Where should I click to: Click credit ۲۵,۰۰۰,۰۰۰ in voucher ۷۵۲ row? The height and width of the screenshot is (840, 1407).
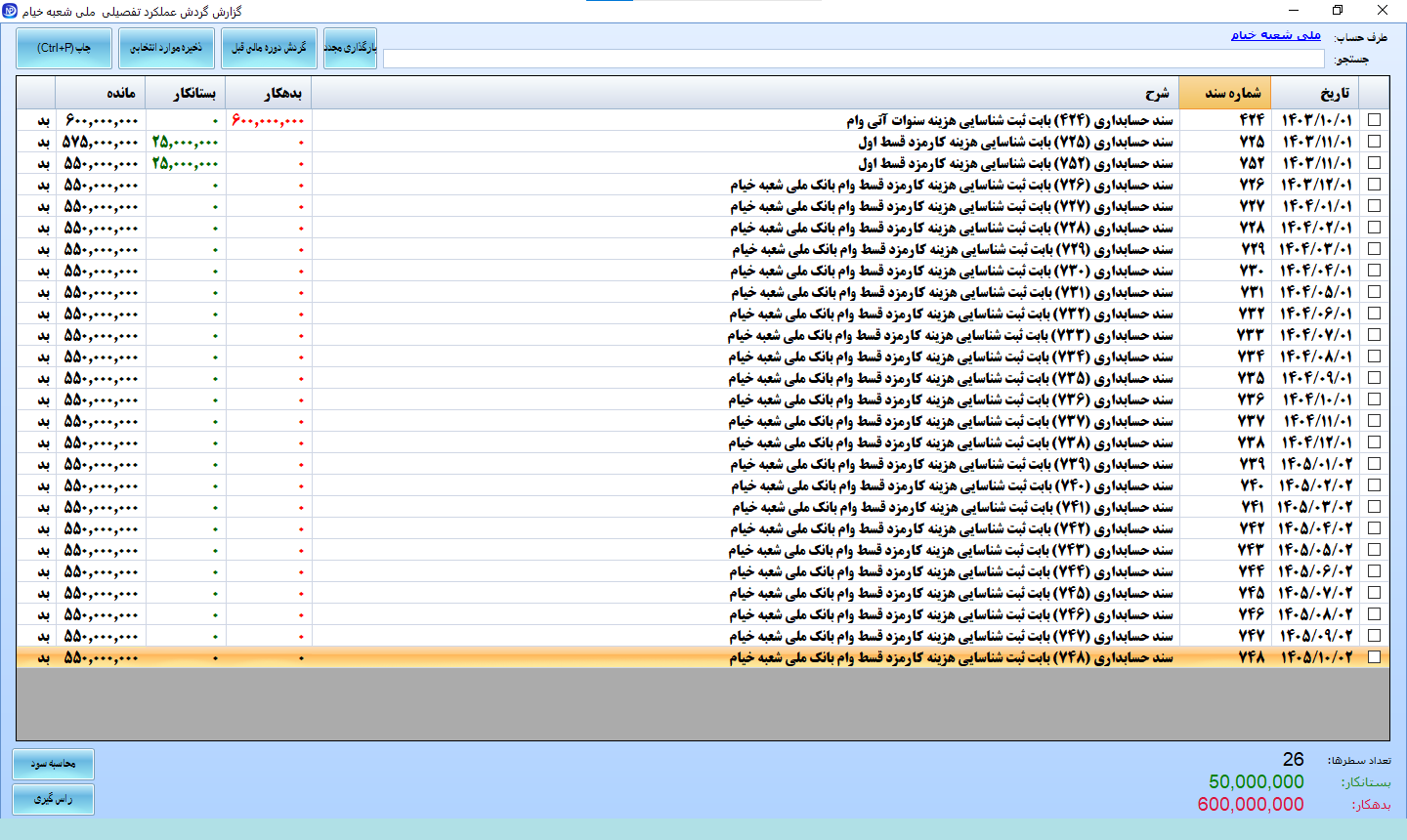[185, 163]
